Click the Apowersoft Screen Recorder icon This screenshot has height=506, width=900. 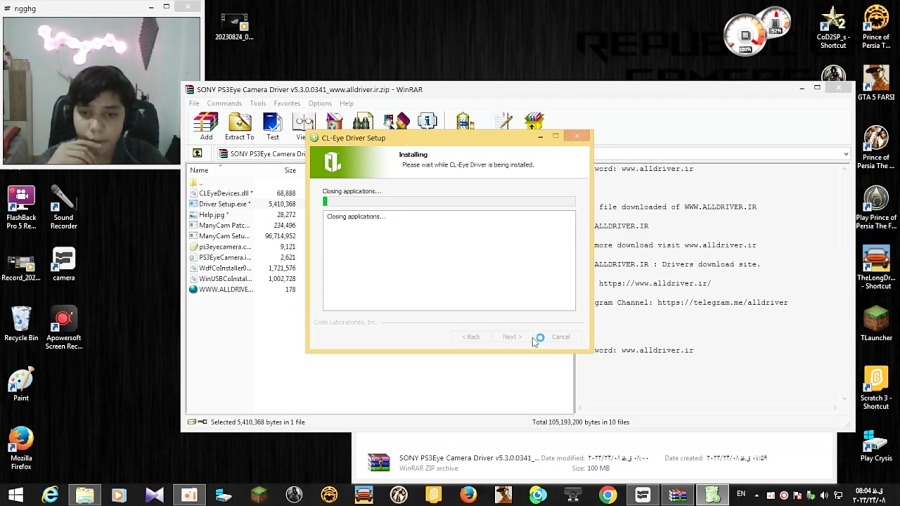pyautogui.click(x=64, y=328)
